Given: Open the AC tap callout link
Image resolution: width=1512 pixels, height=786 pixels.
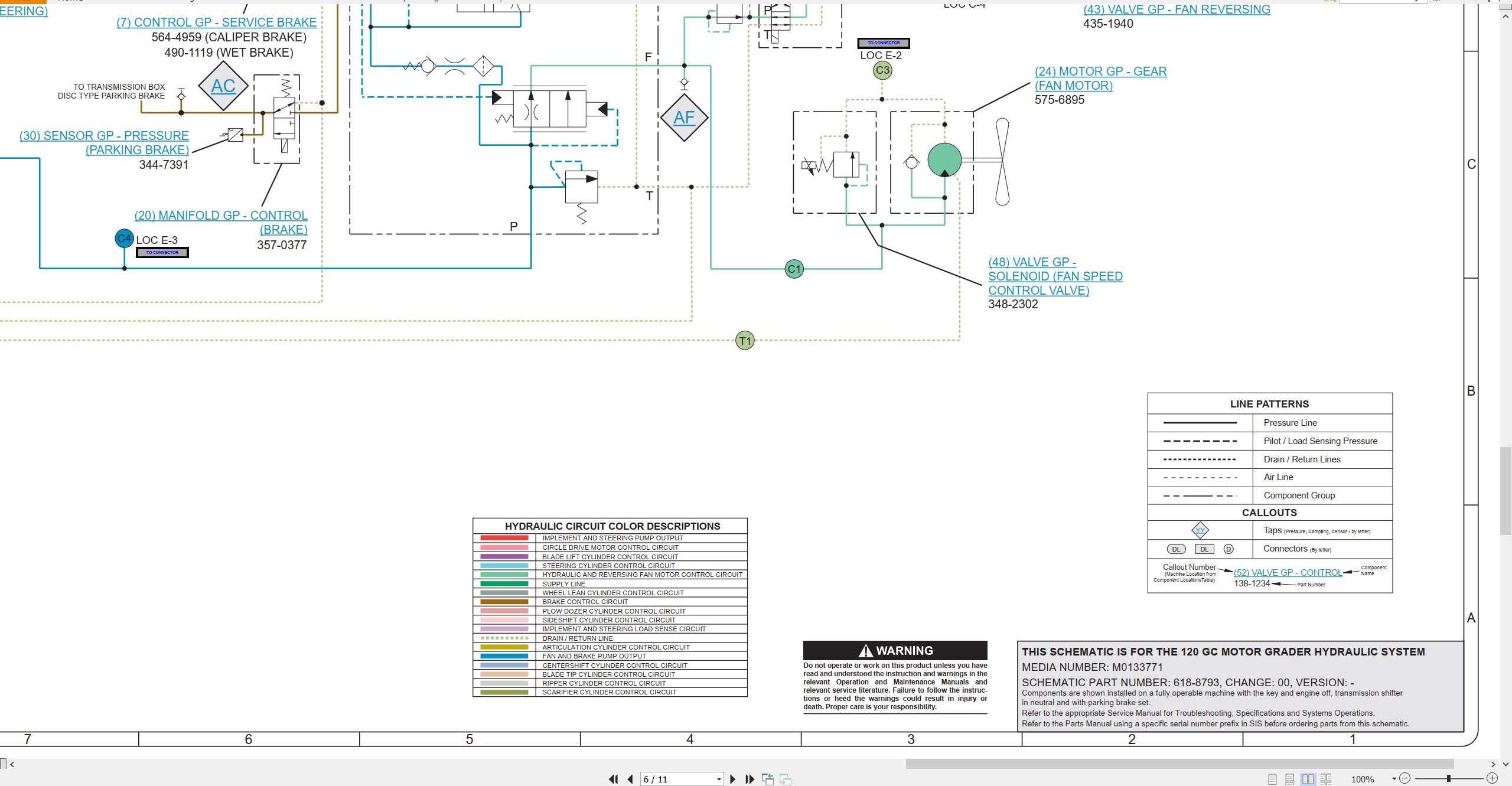Looking at the screenshot, I should click(x=223, y=86).
